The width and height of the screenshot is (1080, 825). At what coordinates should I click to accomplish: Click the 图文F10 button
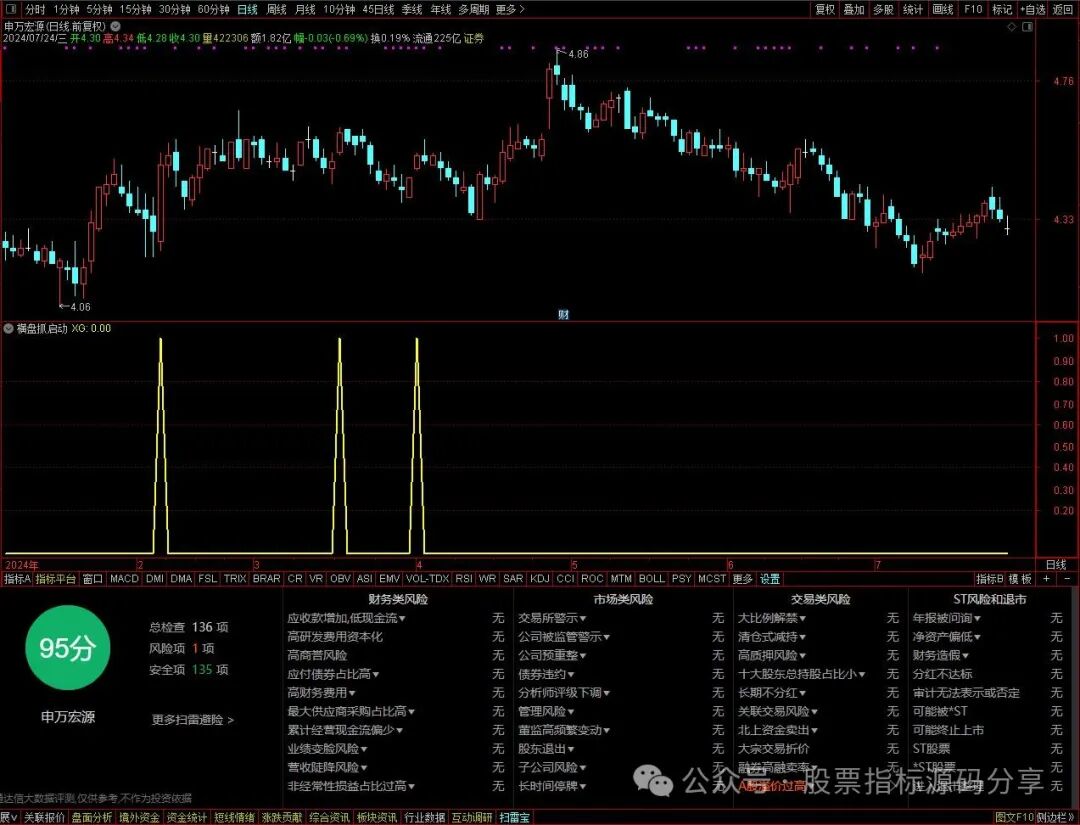tap(1015, 817)
